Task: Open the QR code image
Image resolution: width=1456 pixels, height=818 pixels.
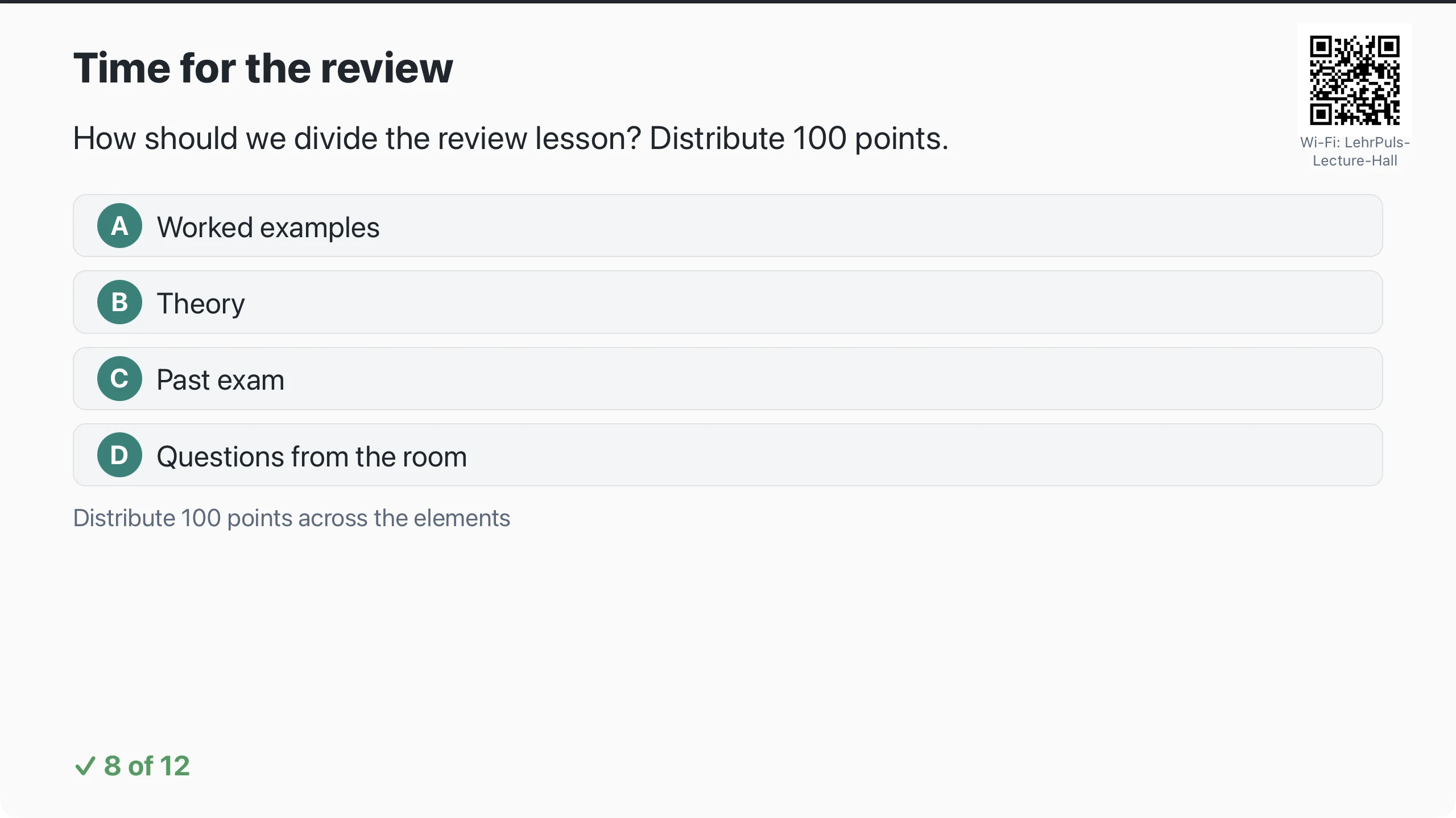Action: [1355, 80]
